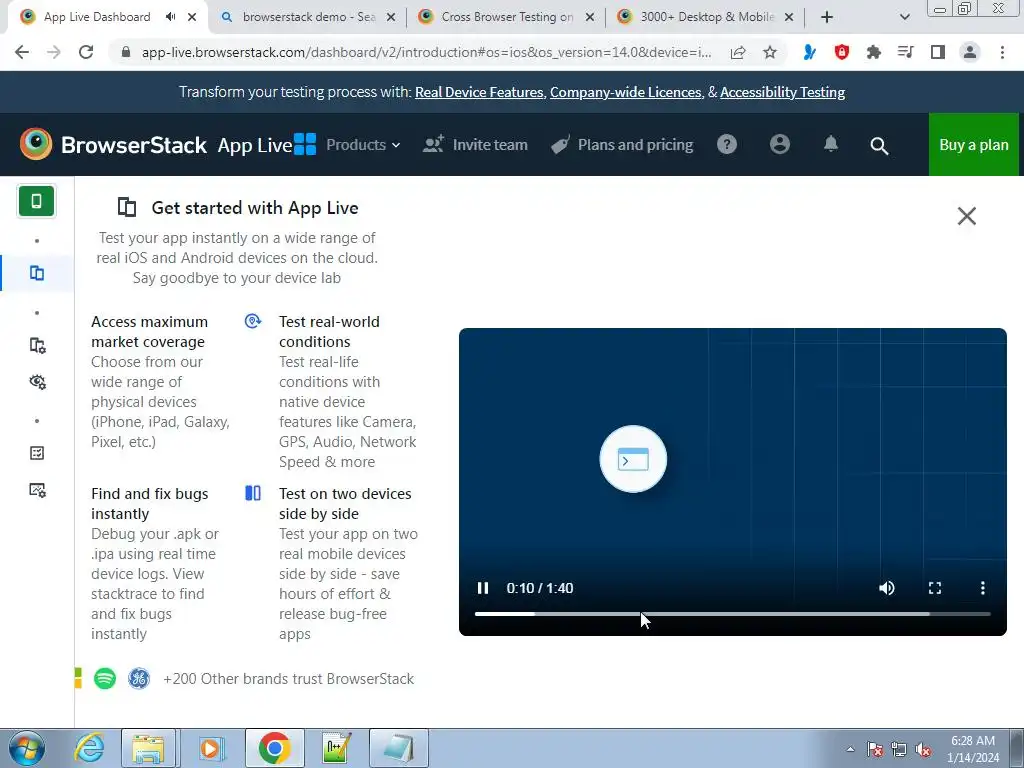The image size is (1024, 768).
Task: Enter video fullscreen mode
Action: [x=935, y=588]
